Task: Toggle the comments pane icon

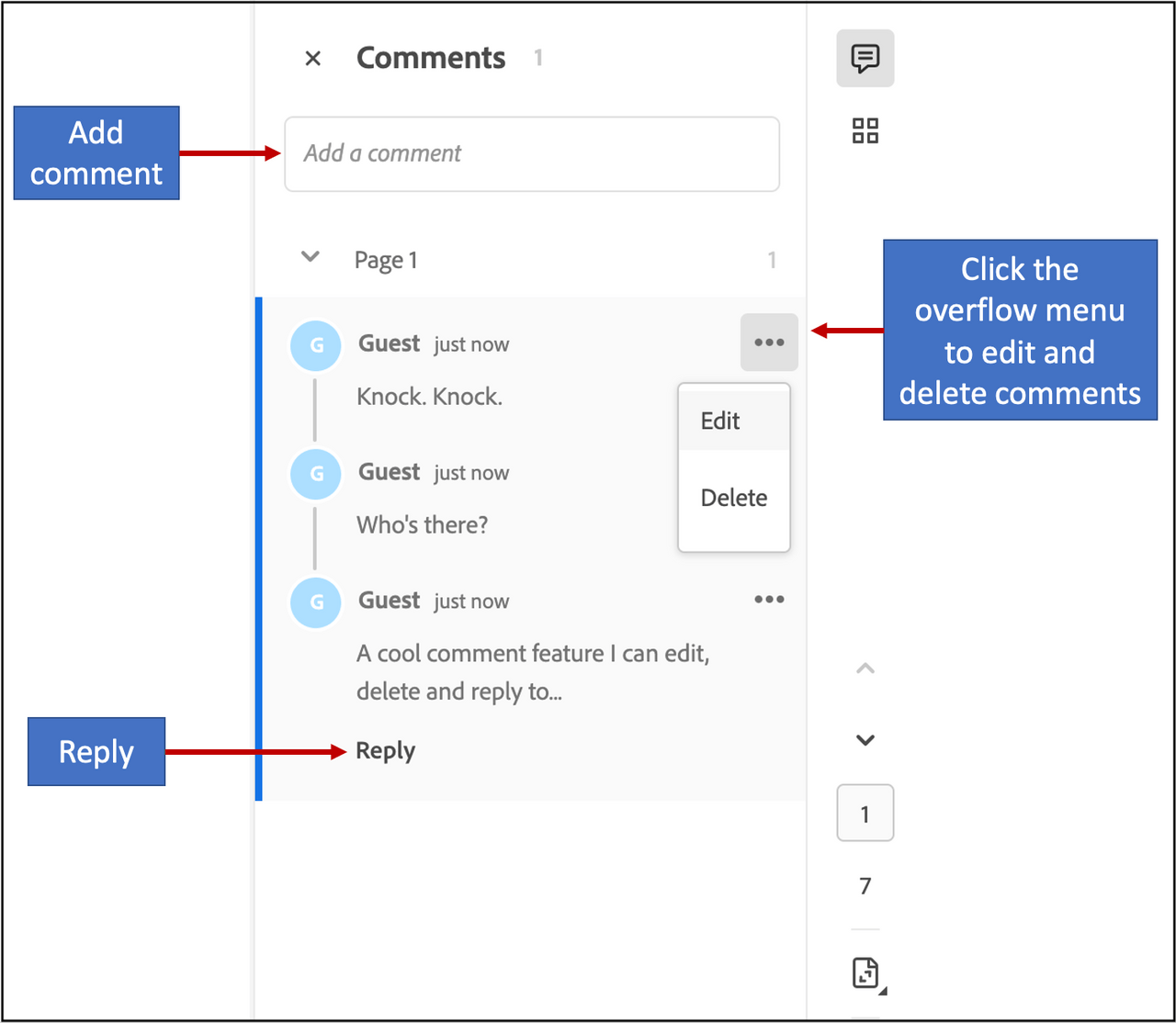Action: (865, 59)
